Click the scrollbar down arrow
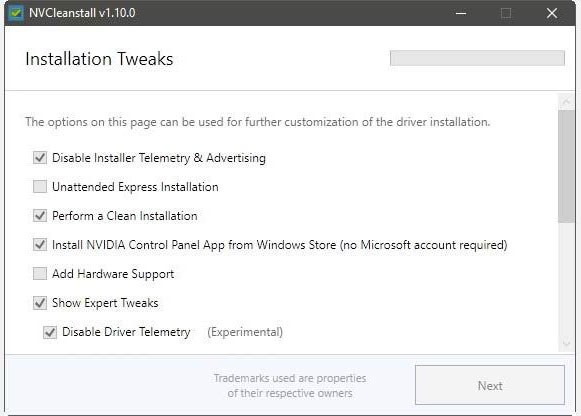Image resolution: width=581 pixels, height=416 pixels. point(566,343)
